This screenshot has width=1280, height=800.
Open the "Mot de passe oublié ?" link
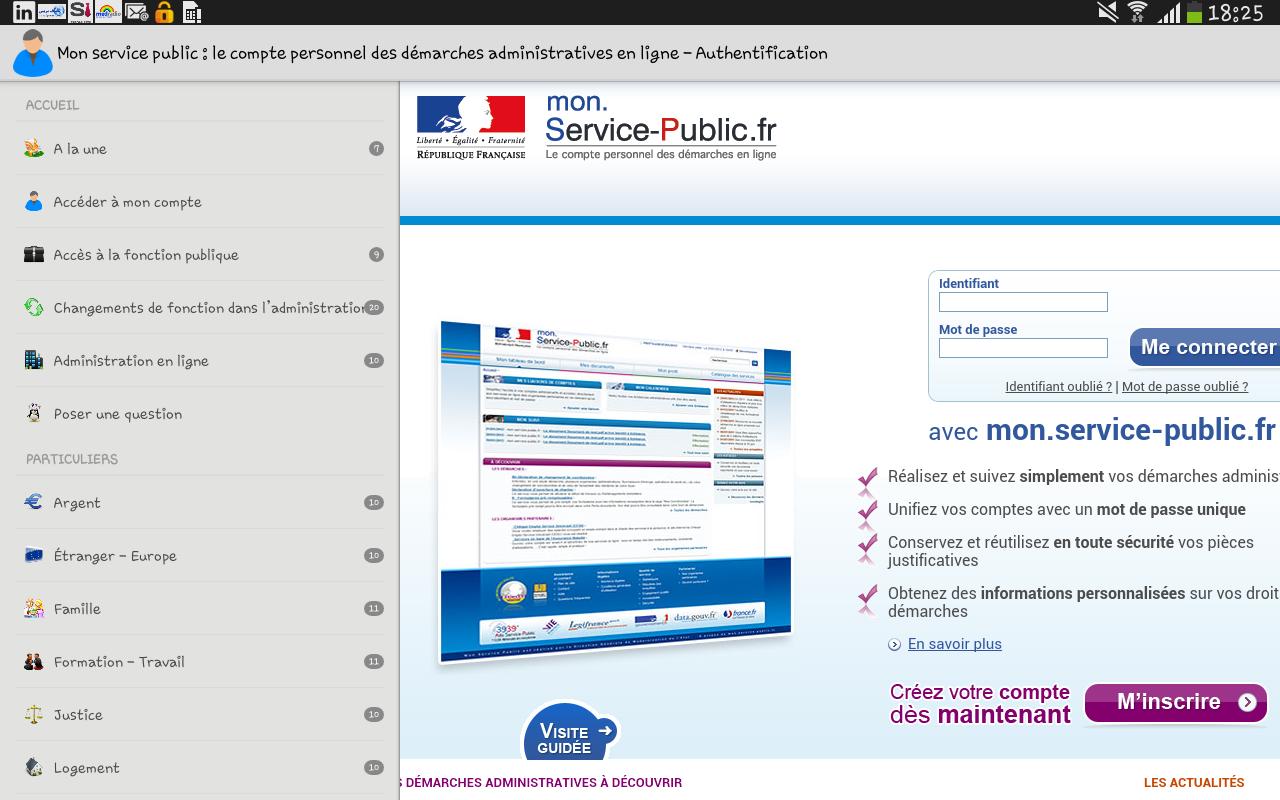tap(1185, 386)
